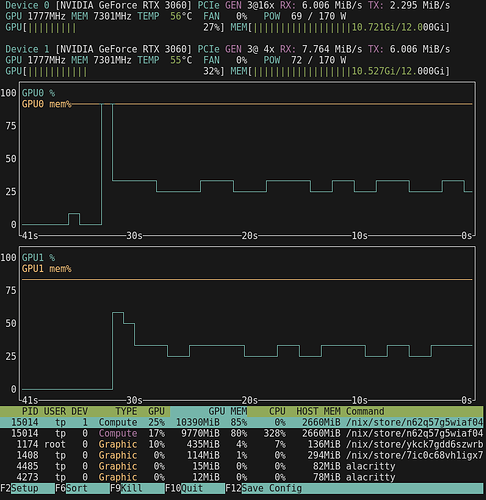Screen dimensions: 486x500
Task: Click the highlighted GPU MEM column header
Action: click(x=209, y=411)
